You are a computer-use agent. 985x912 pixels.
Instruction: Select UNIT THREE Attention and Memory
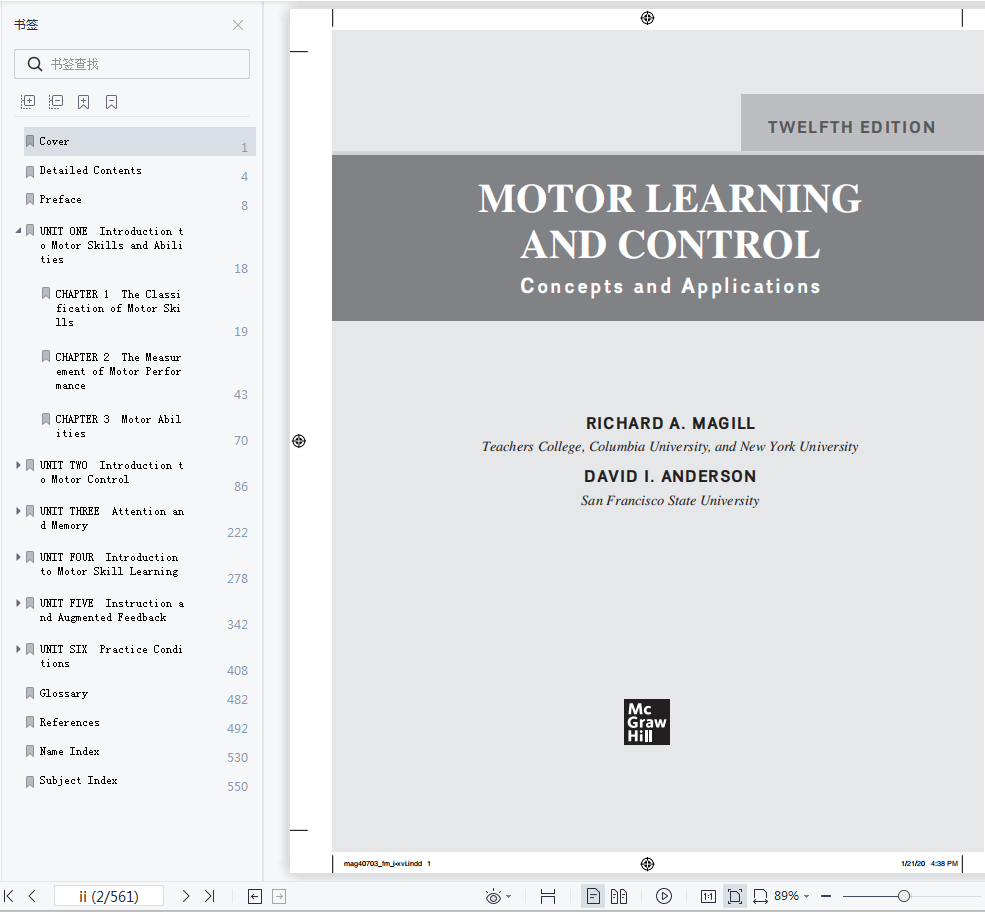pyautogui.click(x=111, y=518)
